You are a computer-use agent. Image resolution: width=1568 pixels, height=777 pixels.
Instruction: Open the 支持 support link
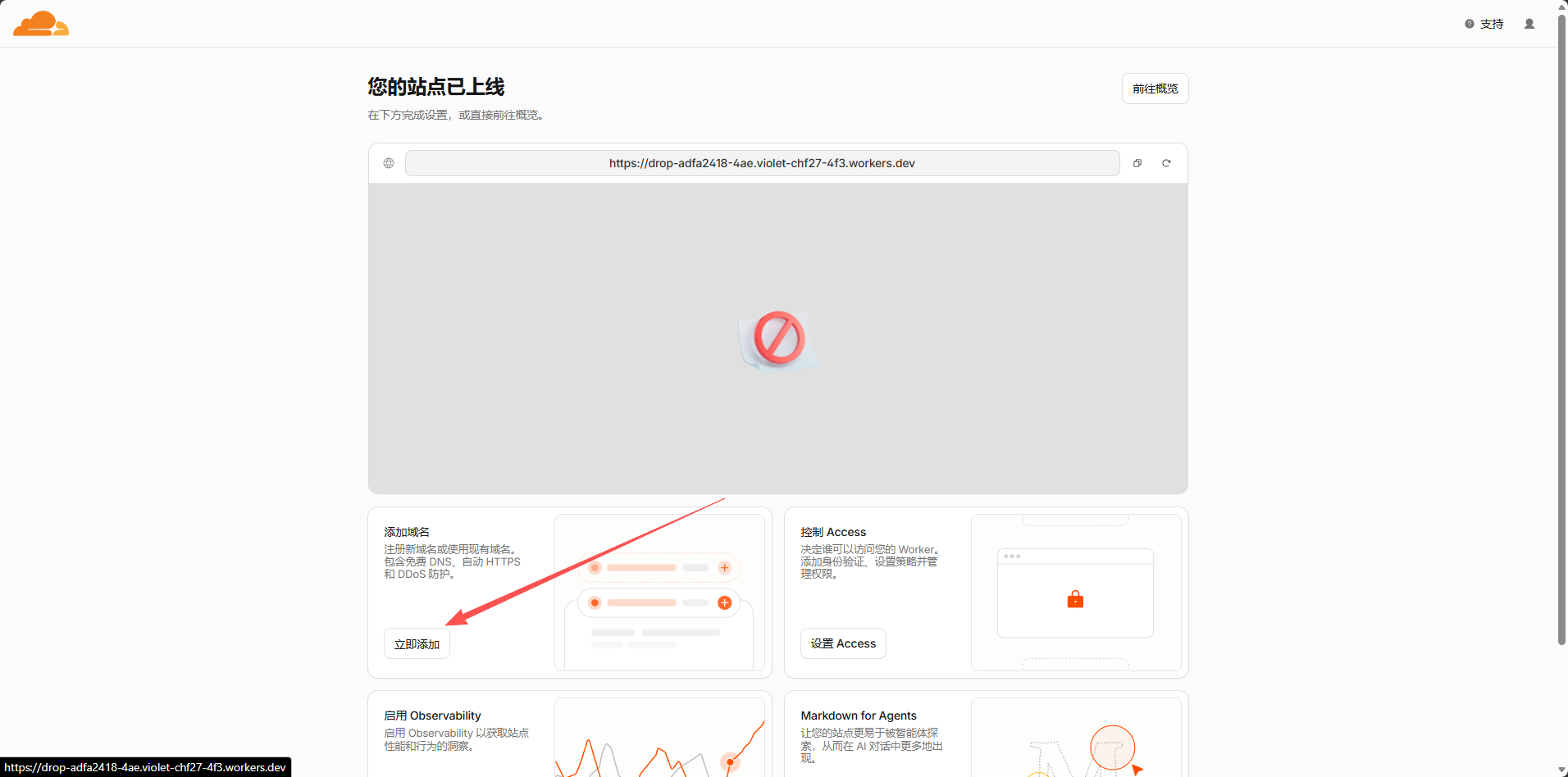point(1492,24)
